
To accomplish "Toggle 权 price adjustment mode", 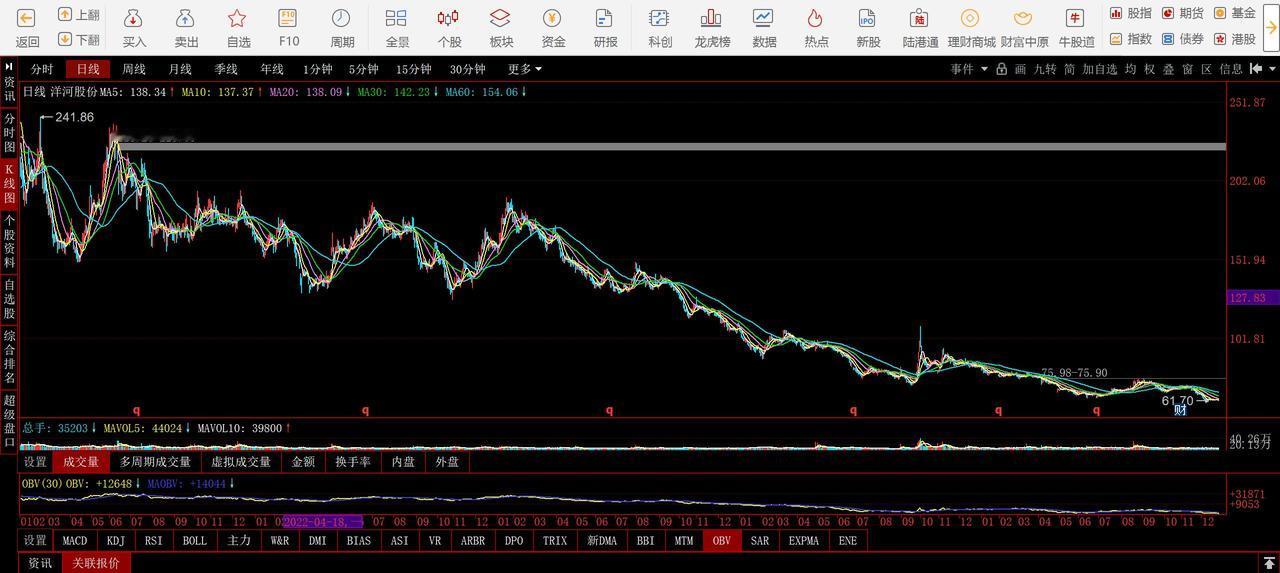I will 1149,69.
